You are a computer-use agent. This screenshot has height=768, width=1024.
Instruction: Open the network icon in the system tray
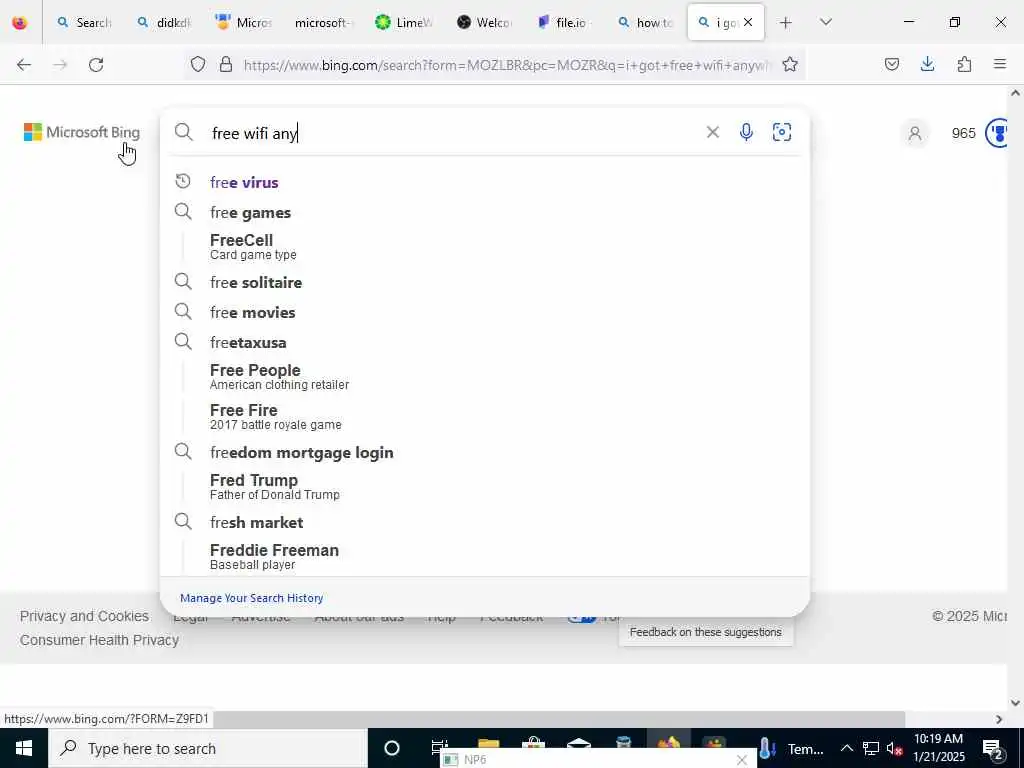point(871,748)
